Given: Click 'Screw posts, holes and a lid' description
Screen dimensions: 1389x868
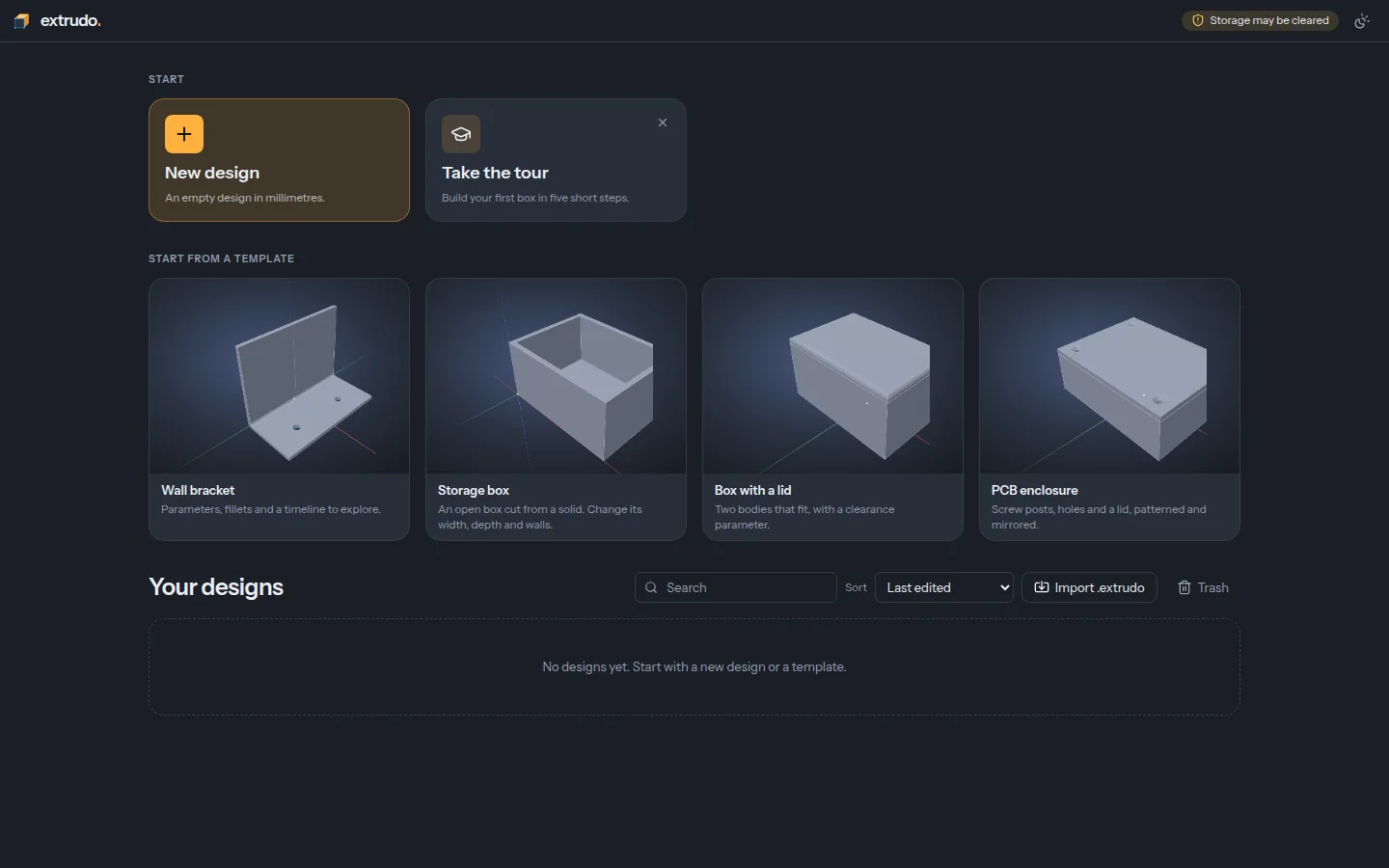Looking at the screenshot, I should (x=1099, y=517).
